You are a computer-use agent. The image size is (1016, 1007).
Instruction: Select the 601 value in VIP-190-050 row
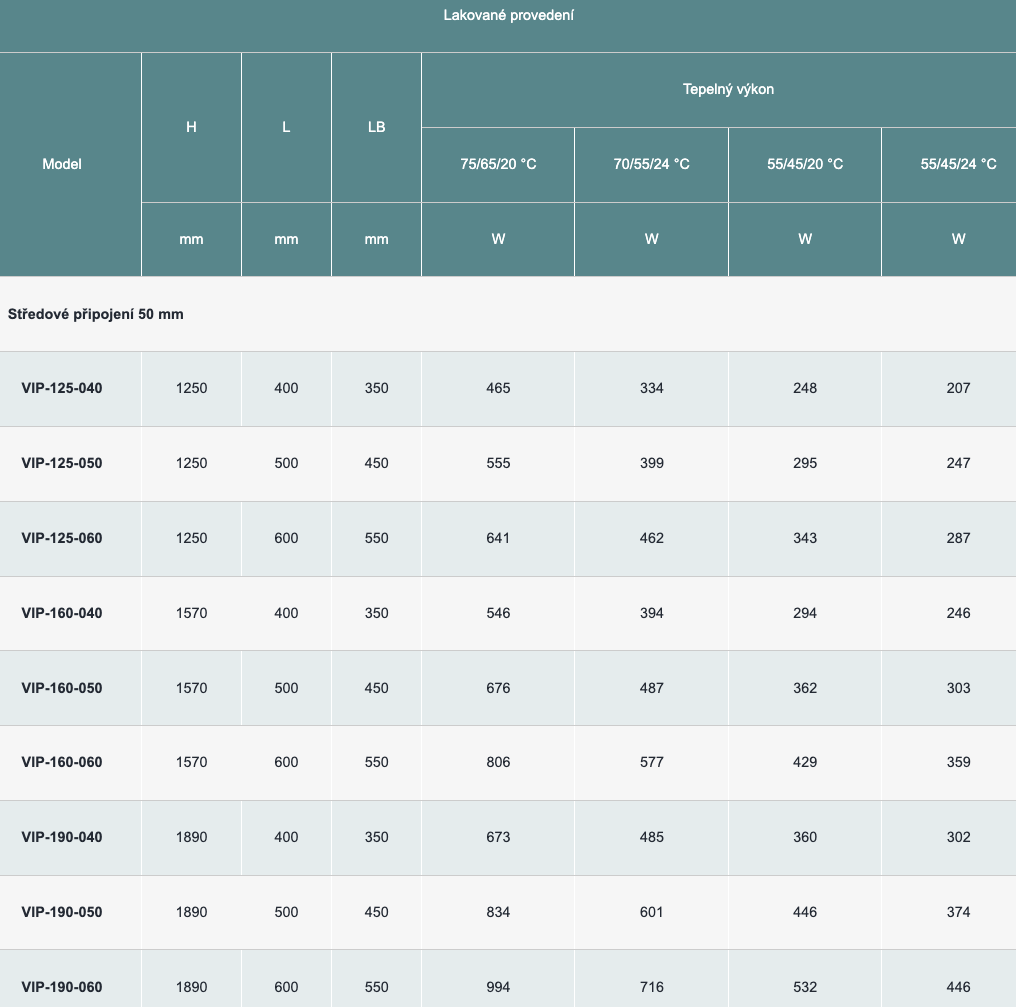click(x=651, y=912)
